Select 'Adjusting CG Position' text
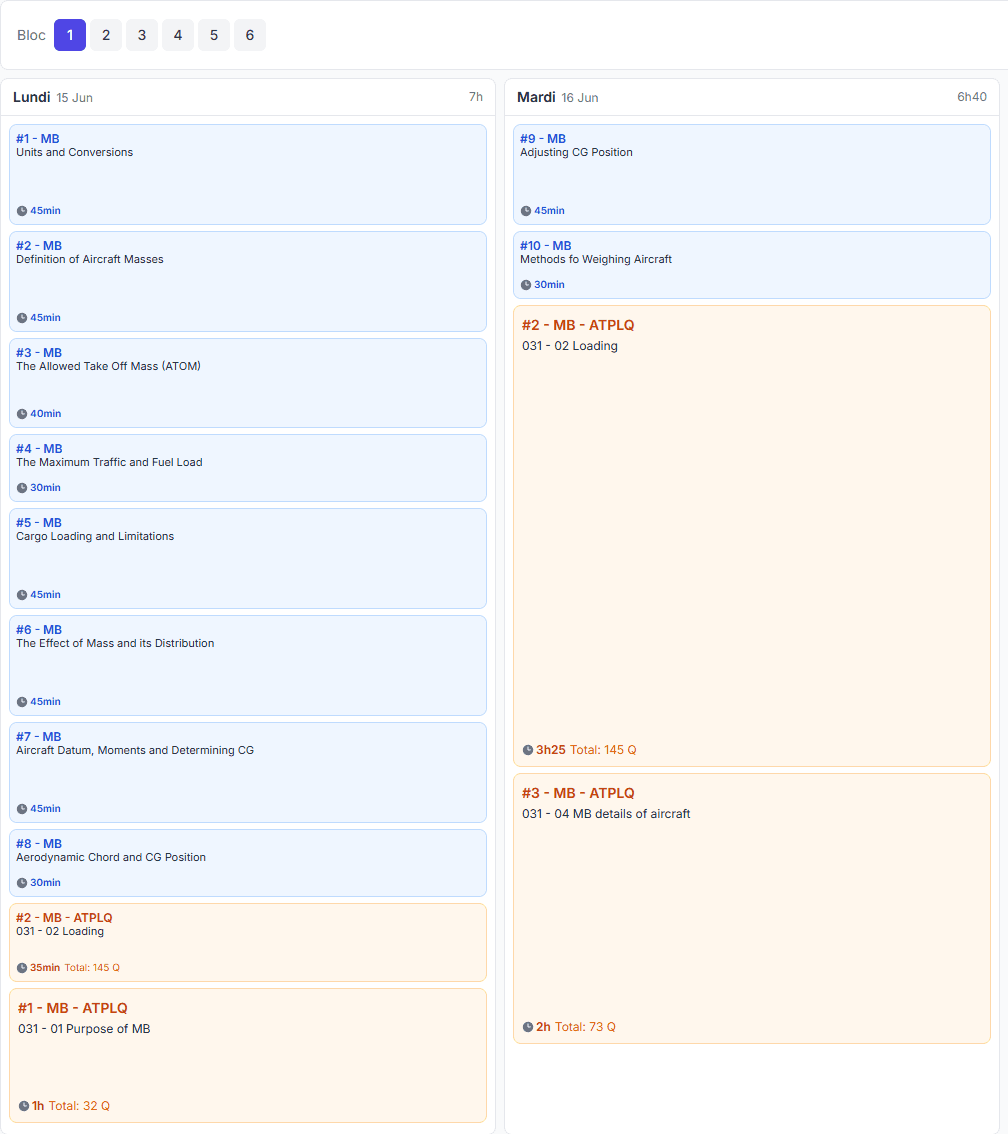 coord(576,153)
